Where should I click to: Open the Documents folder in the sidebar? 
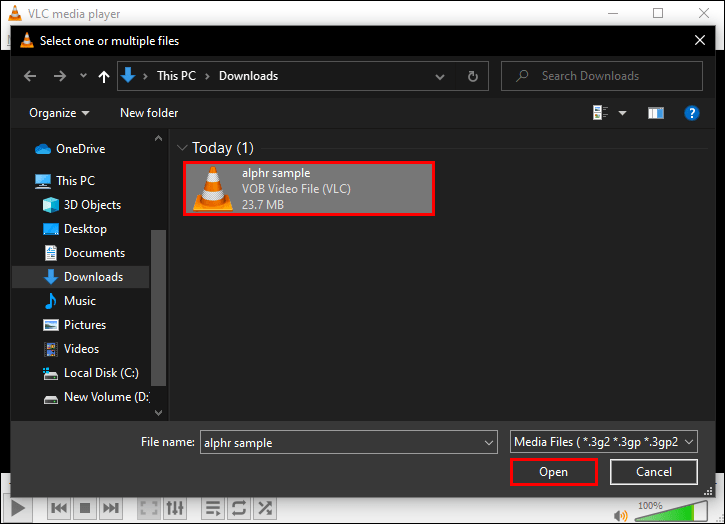[x=84, y=253]
